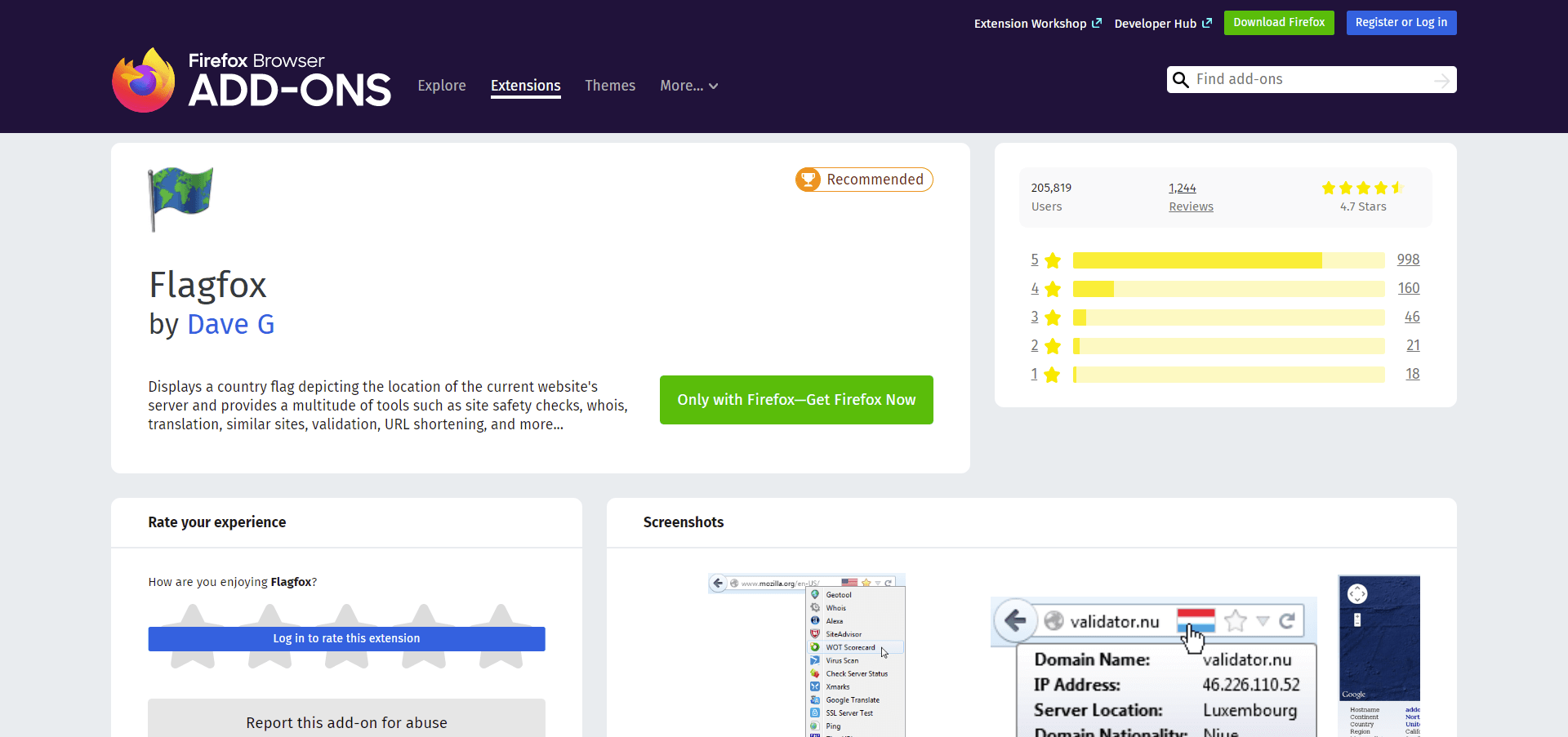Click the 2-star rating bar
Viewport: 1568px width, 737px height.
[x=1229, y=346]
